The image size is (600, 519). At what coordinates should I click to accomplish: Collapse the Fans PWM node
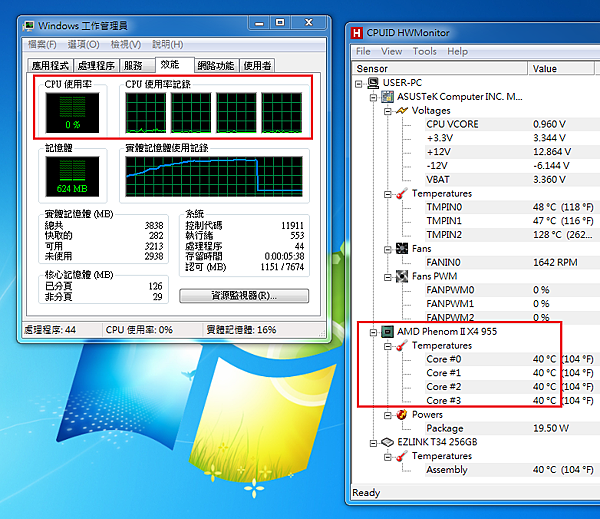(x=388, y=277)
